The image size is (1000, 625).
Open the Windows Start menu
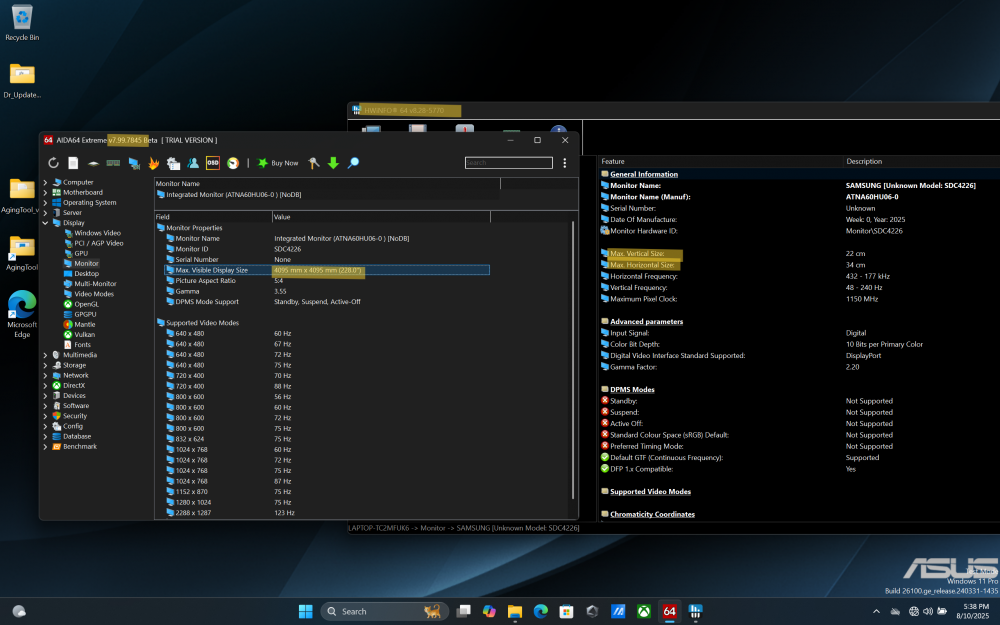(305, 612)
